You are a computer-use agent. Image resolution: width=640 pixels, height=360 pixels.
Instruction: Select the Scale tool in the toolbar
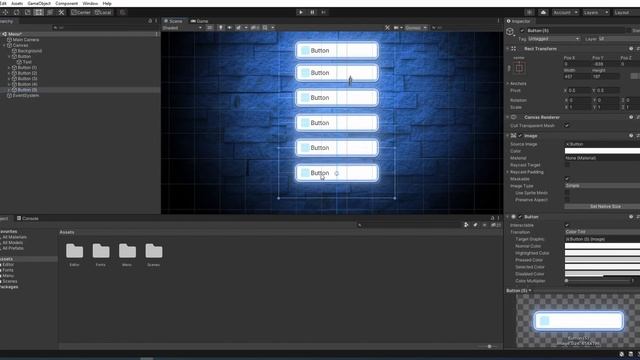[x=28, y=12]
